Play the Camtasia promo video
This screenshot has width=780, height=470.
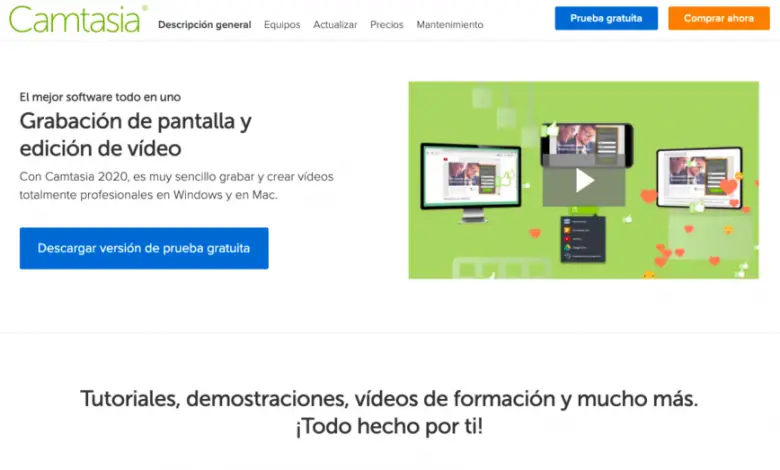(x=584, y=180)
